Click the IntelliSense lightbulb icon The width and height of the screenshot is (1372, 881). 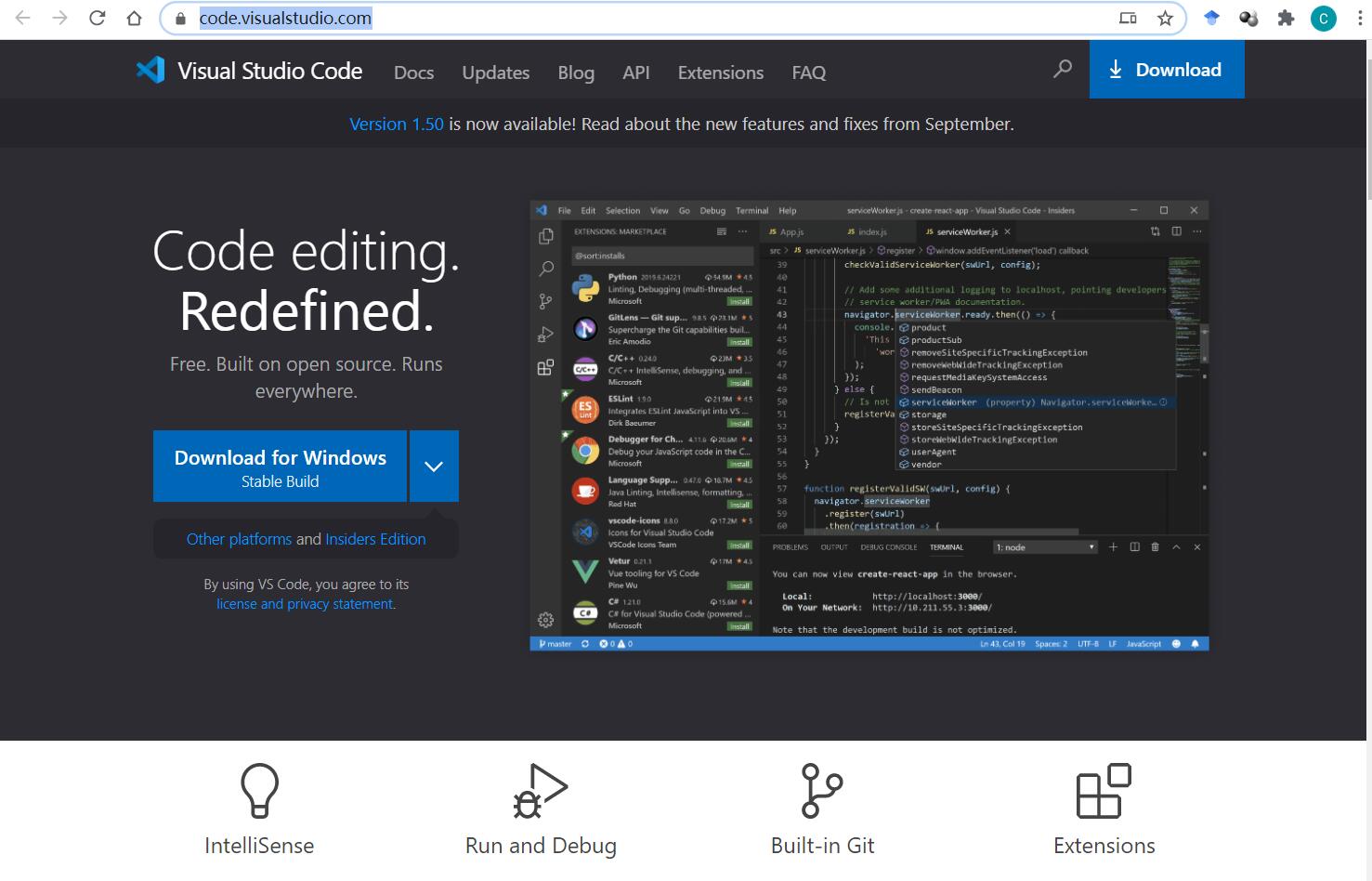[x=259, y=791]
